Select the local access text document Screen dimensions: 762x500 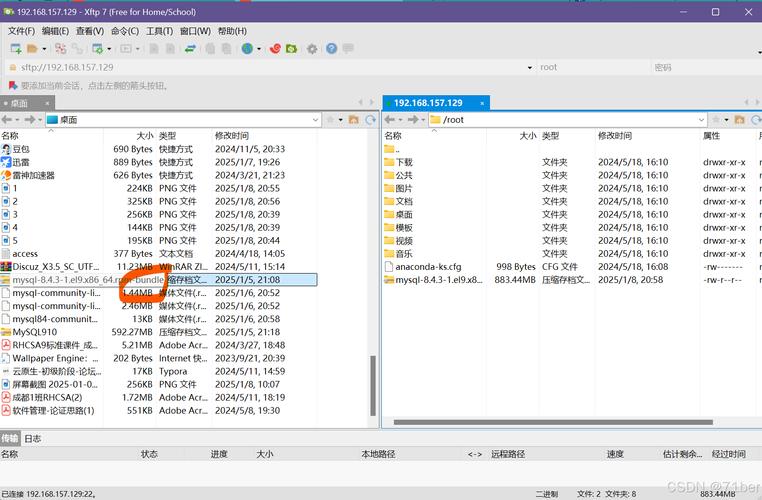[x=159, y=254]
